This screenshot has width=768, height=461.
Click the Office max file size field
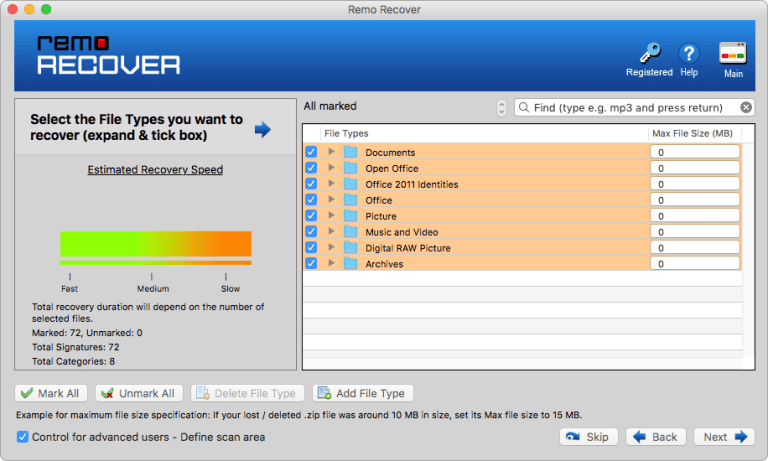click(x=695, y=200)
